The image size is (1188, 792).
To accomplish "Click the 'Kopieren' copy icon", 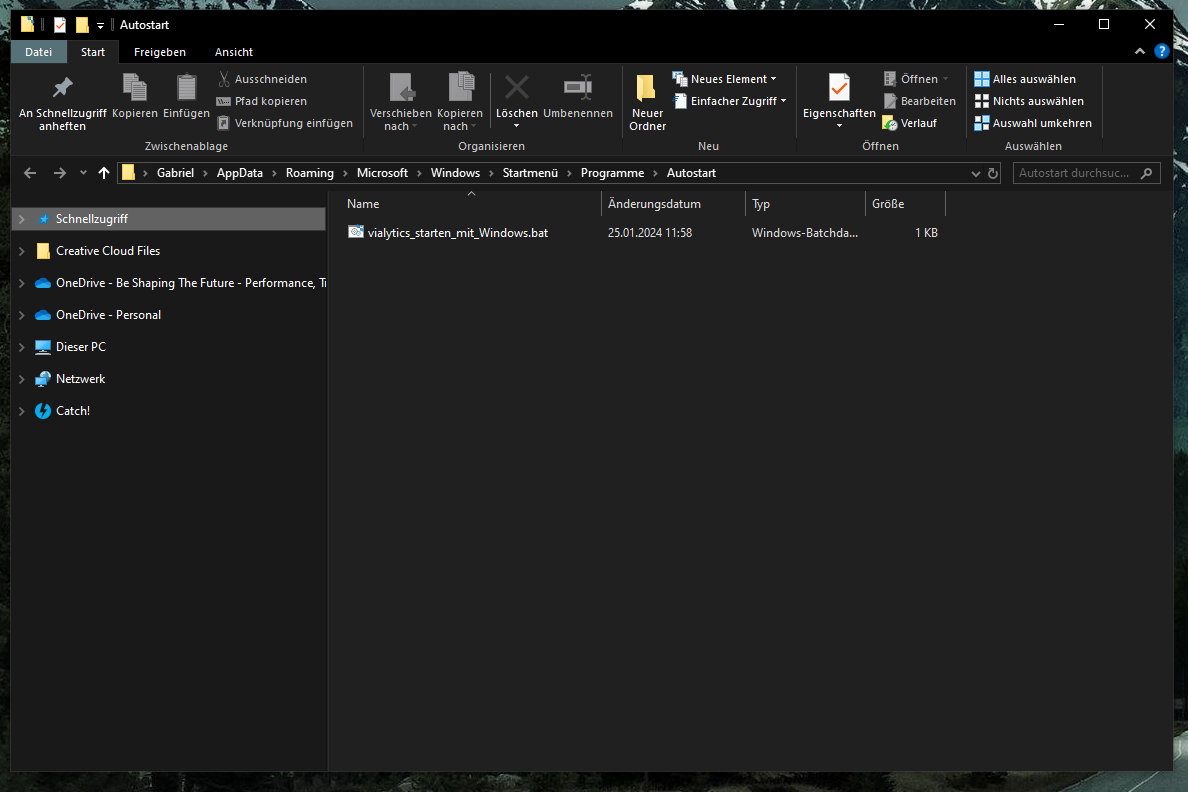I will [x=134, y=90].
